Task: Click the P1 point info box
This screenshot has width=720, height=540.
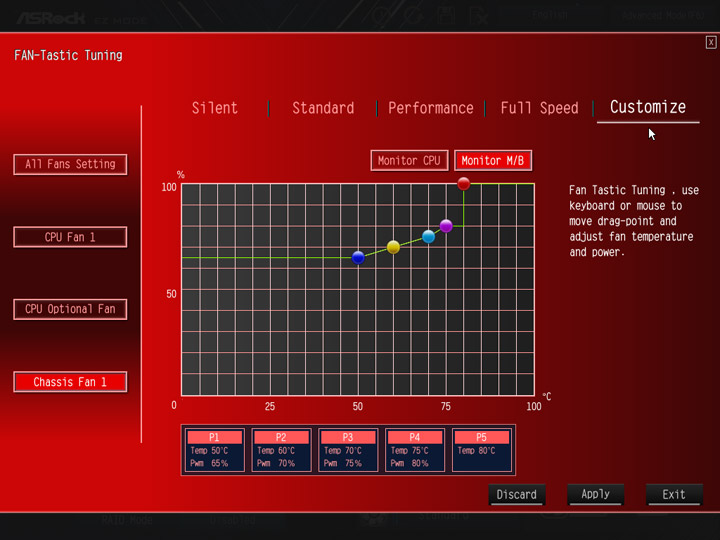Action: 214,450
